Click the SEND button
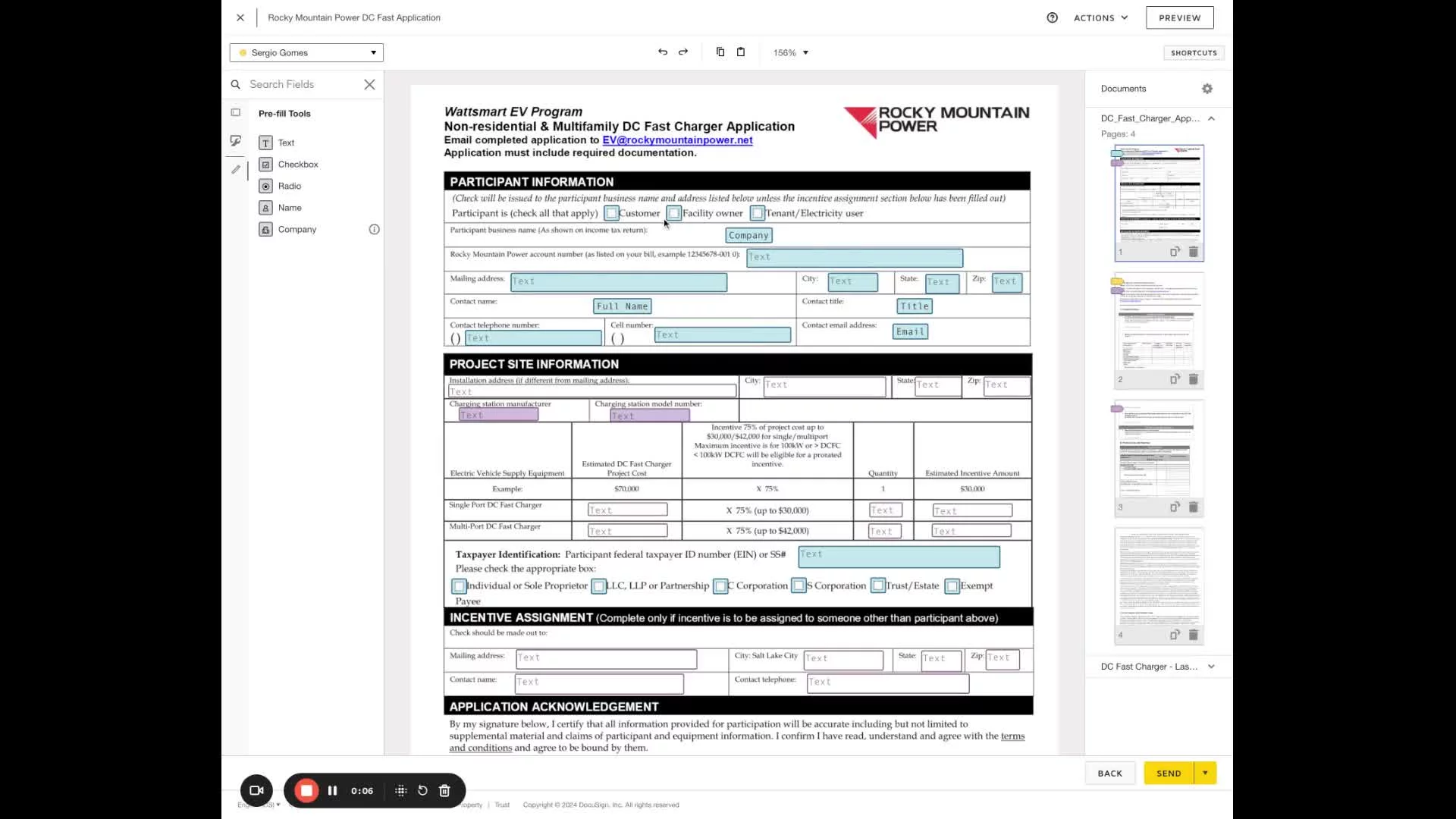 click(x=1169, y=773)
